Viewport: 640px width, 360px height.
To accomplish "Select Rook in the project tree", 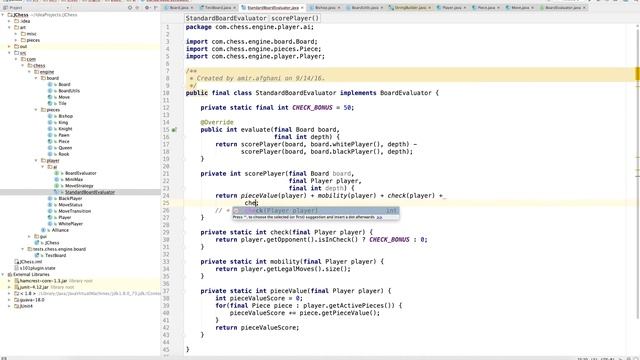I will 64,154.
